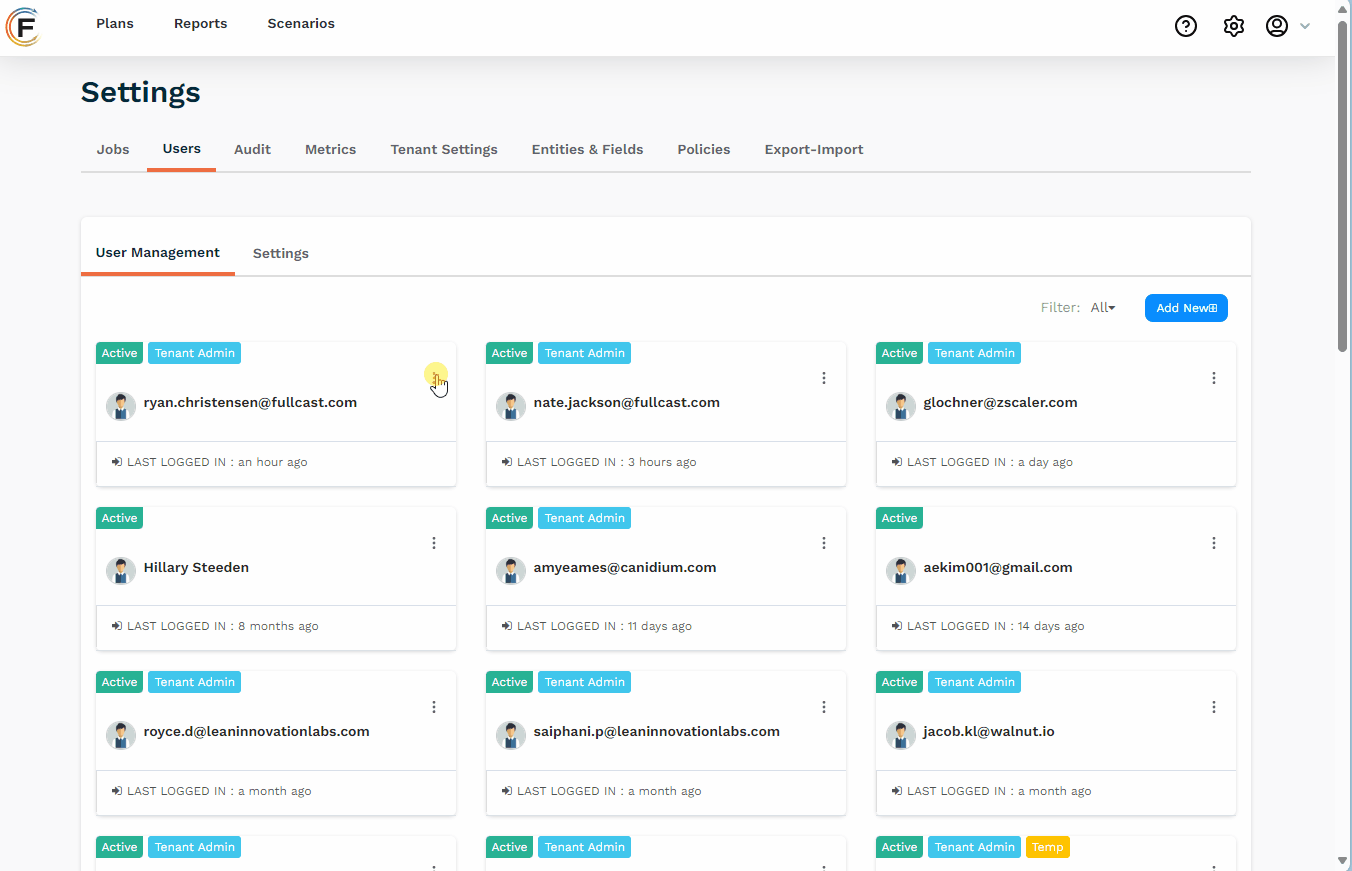
Task: Click the scrollbar up arrow
Action: point(1343,8)
